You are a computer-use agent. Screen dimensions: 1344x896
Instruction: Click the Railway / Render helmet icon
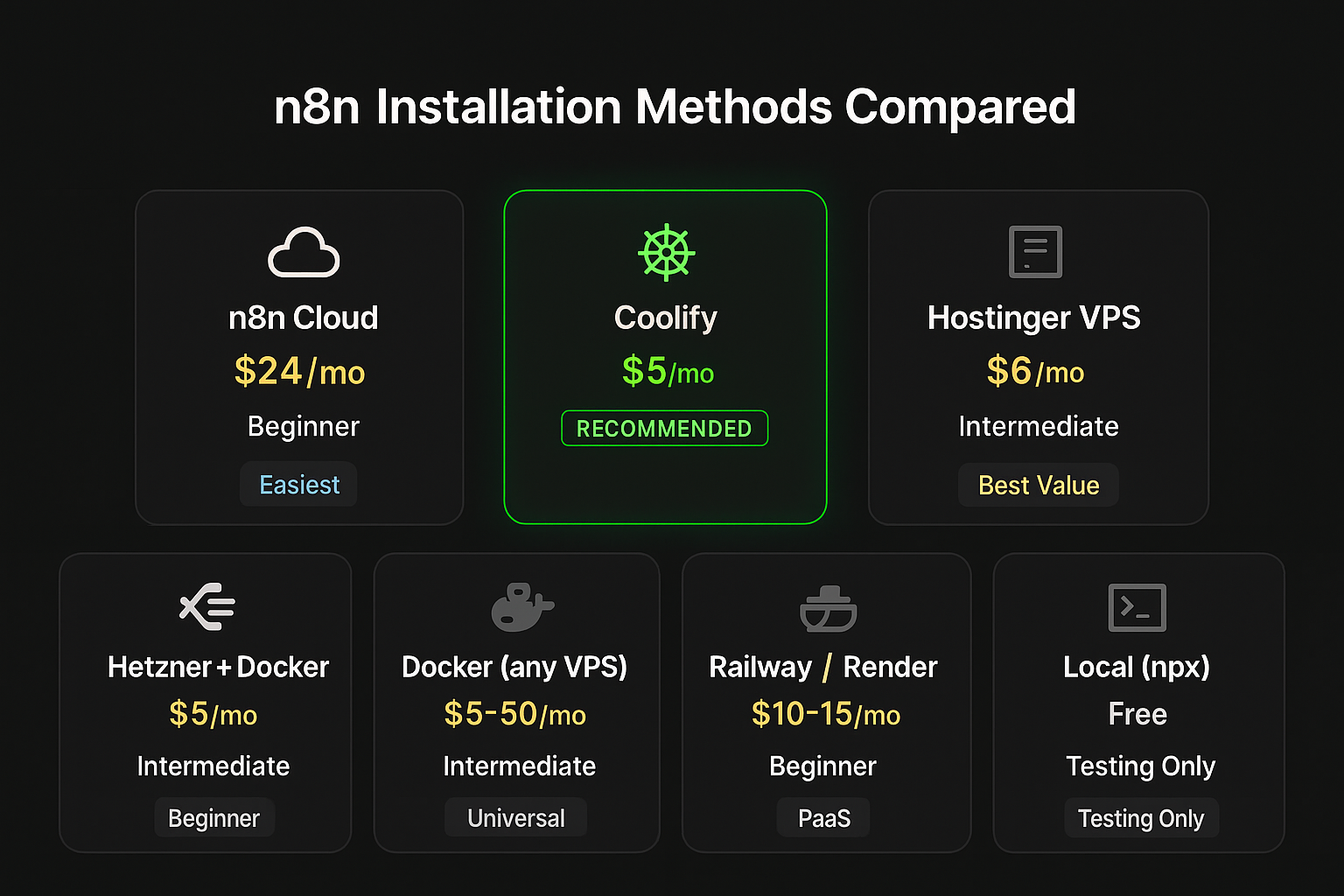[x=826, y=608]
